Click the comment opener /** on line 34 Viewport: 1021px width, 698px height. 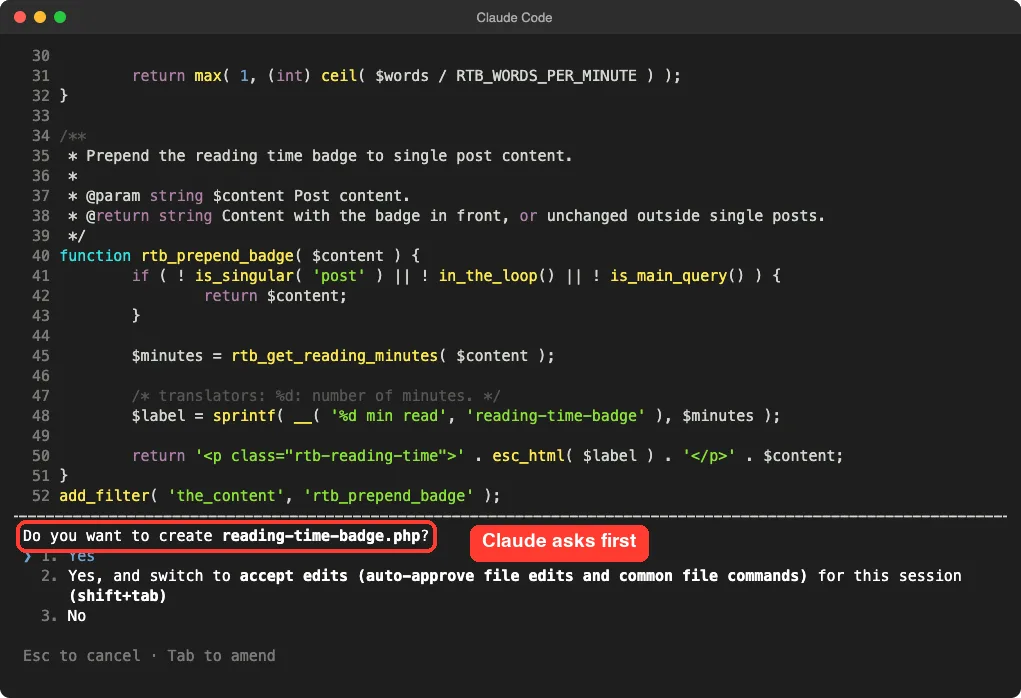[x=73, y=136]
